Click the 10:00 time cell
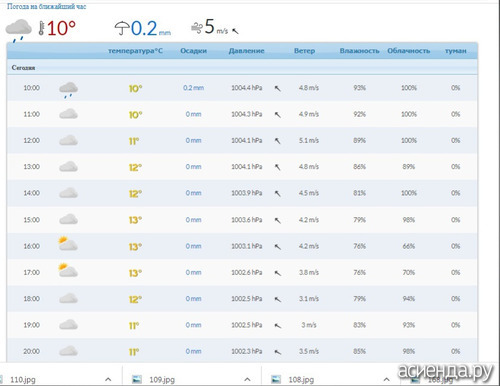Viewport: 500px width, 386px height. pyautogui.click(x=32, y=88)
